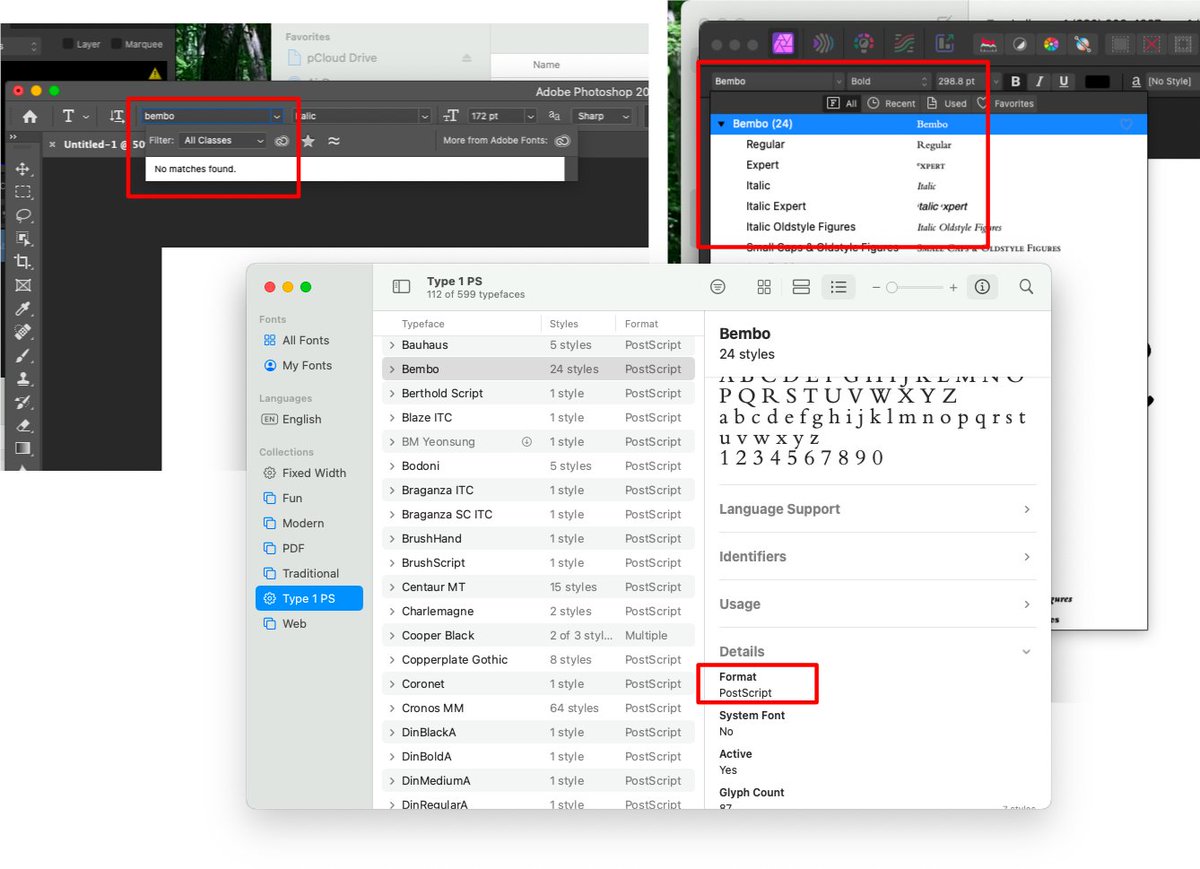Select the Move tool in Photoshop
Image resolution: width=1200 pixels, height=869 pixels.
tap(22, 170)
